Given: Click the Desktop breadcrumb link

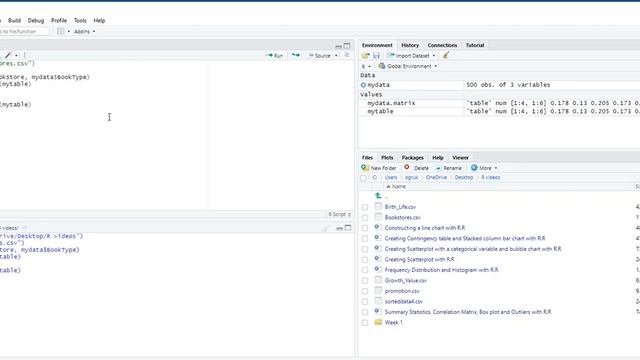Looking at the screenshot, I should [x=464, y=178].
